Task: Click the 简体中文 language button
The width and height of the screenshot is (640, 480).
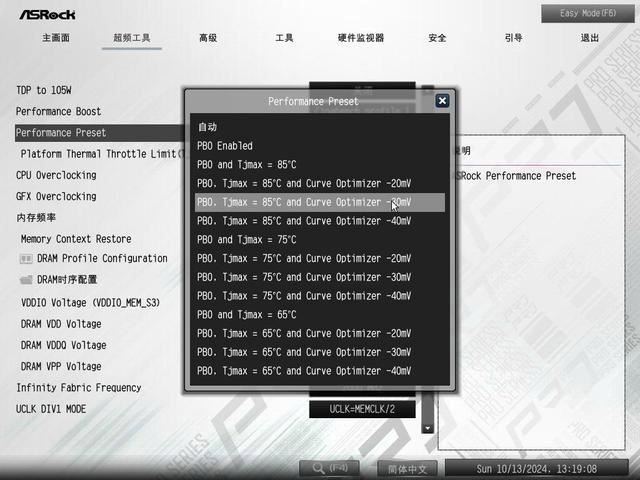Action: pyautogui.click(x=407, y=469)
